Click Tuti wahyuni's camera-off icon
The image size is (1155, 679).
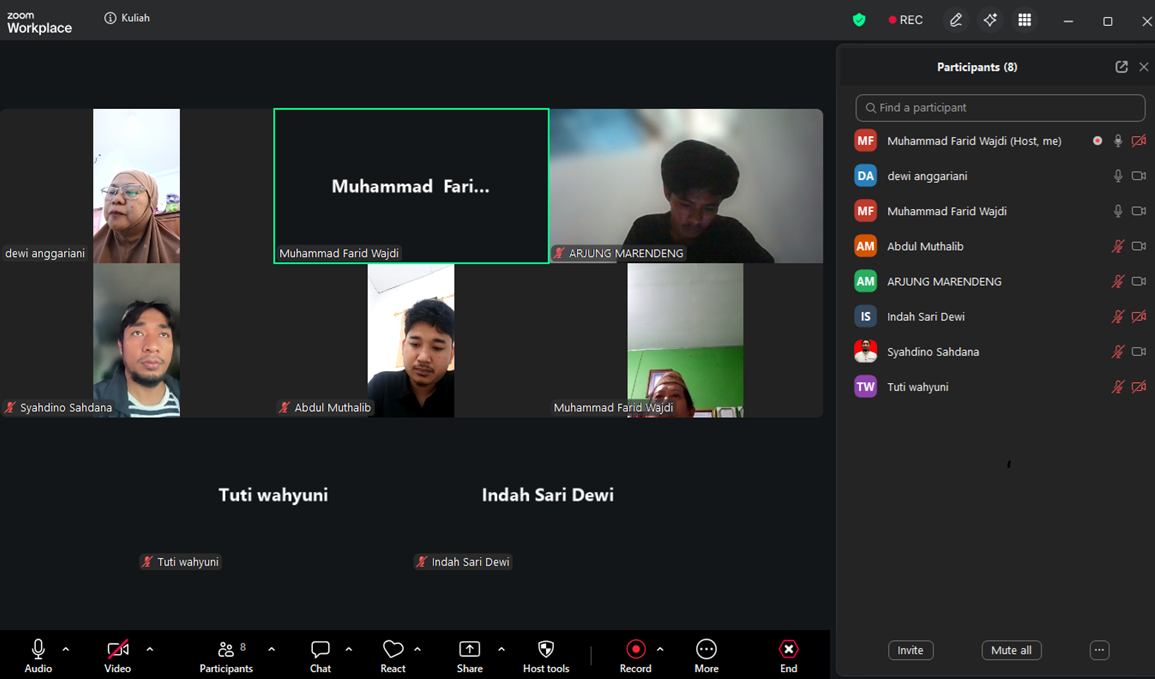[x=1139, y=387]
